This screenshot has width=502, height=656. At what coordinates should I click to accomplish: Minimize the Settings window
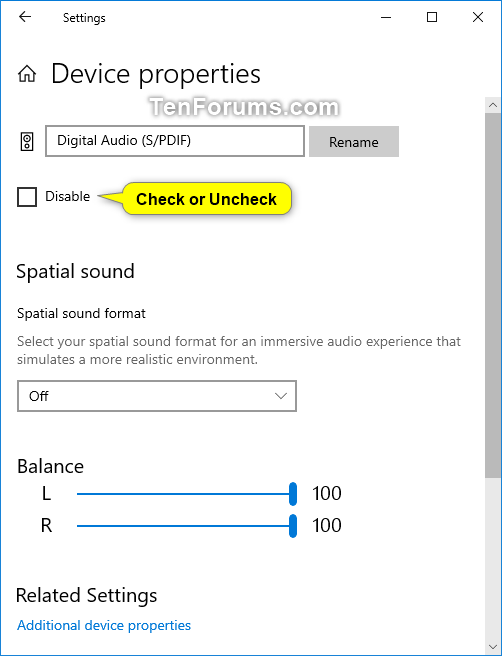(386, 17)
